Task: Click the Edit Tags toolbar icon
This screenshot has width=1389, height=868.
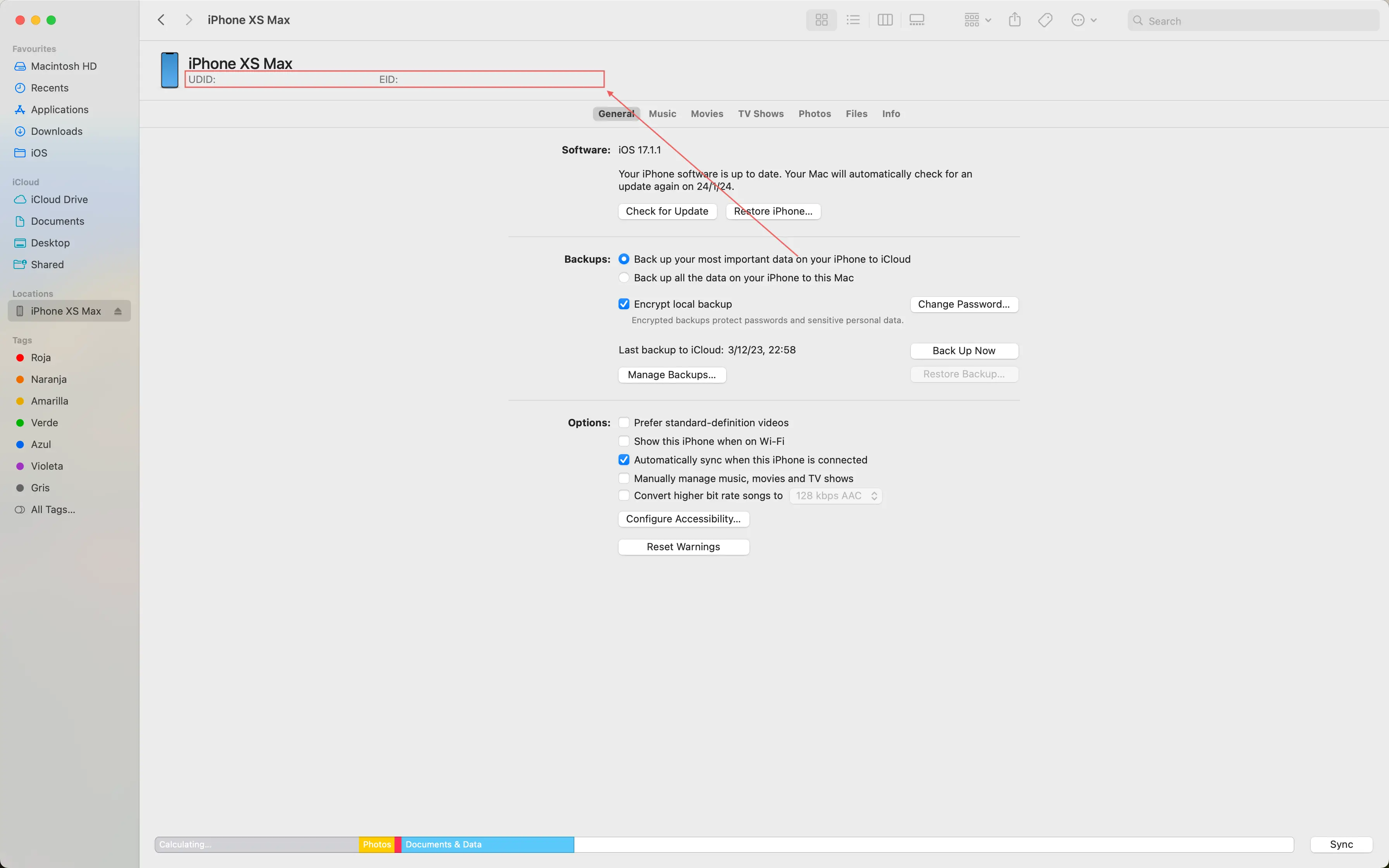Action: click(x=1045, y=20)
